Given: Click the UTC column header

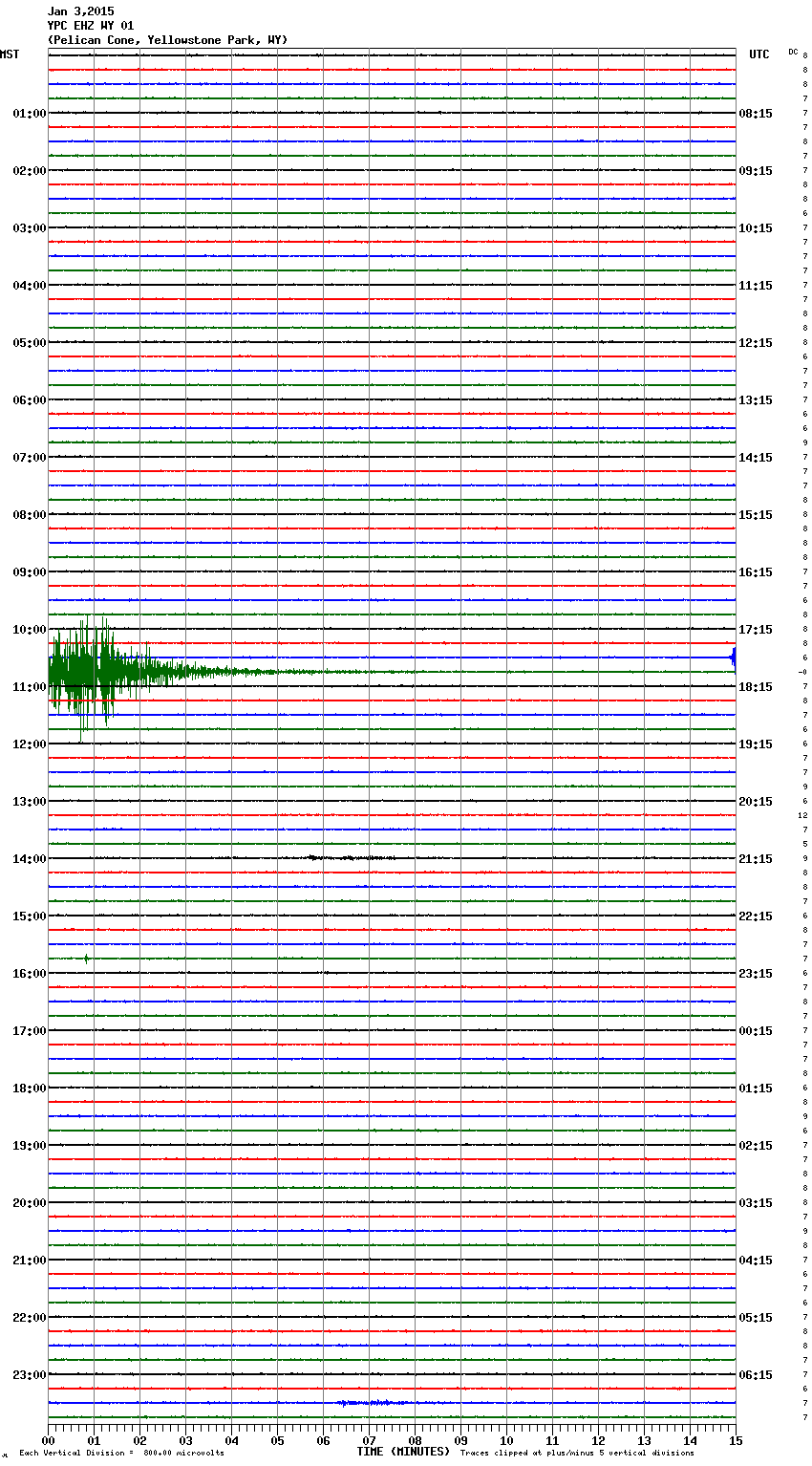Looking at the screenshot, I should tap(759, 54).
